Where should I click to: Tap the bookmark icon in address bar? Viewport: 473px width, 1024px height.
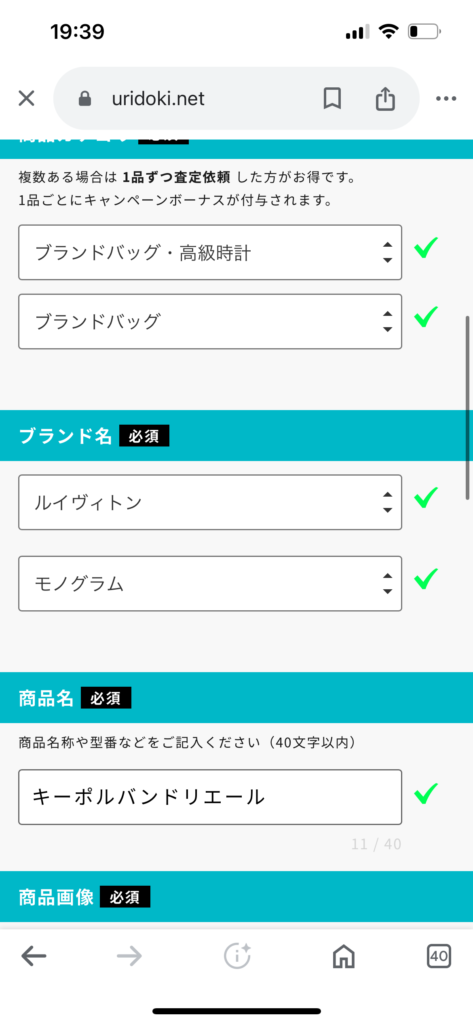(333, 99)
